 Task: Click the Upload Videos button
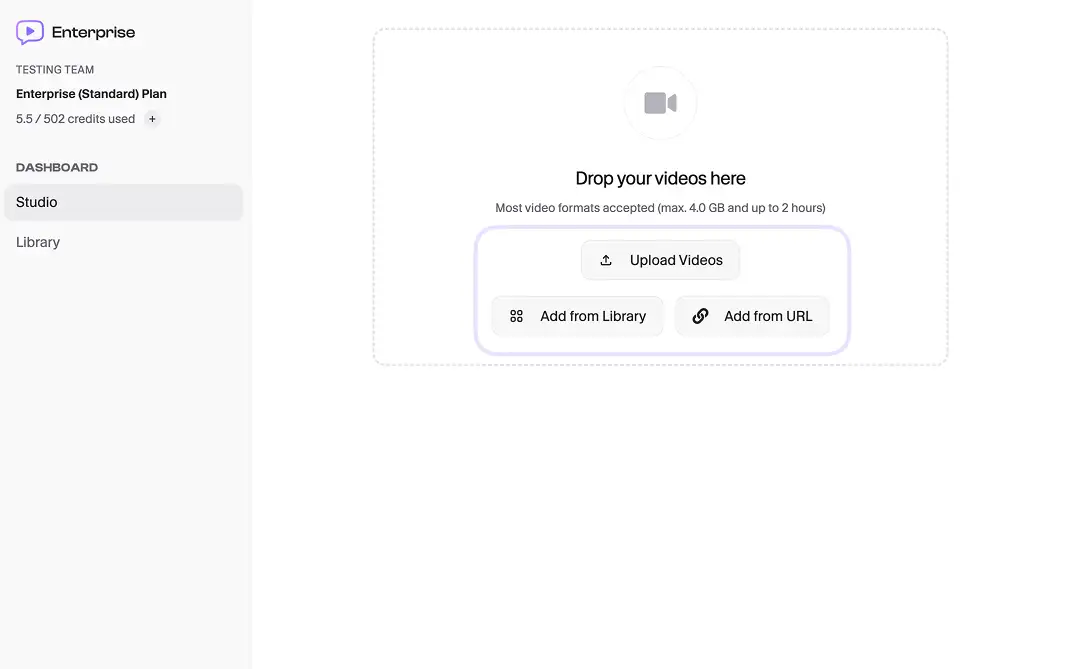660,259
